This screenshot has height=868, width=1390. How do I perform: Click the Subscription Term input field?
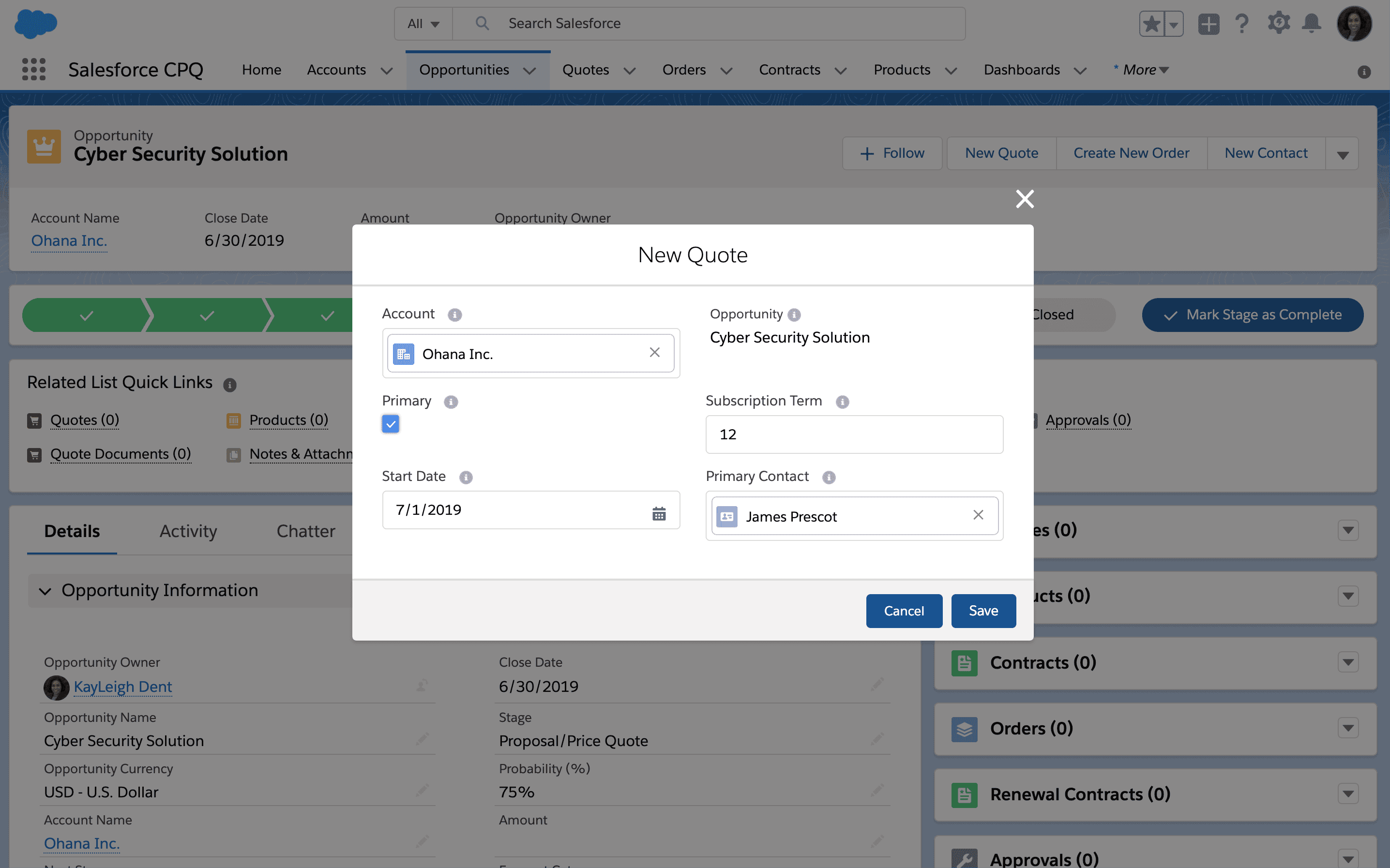pos(854,434)
